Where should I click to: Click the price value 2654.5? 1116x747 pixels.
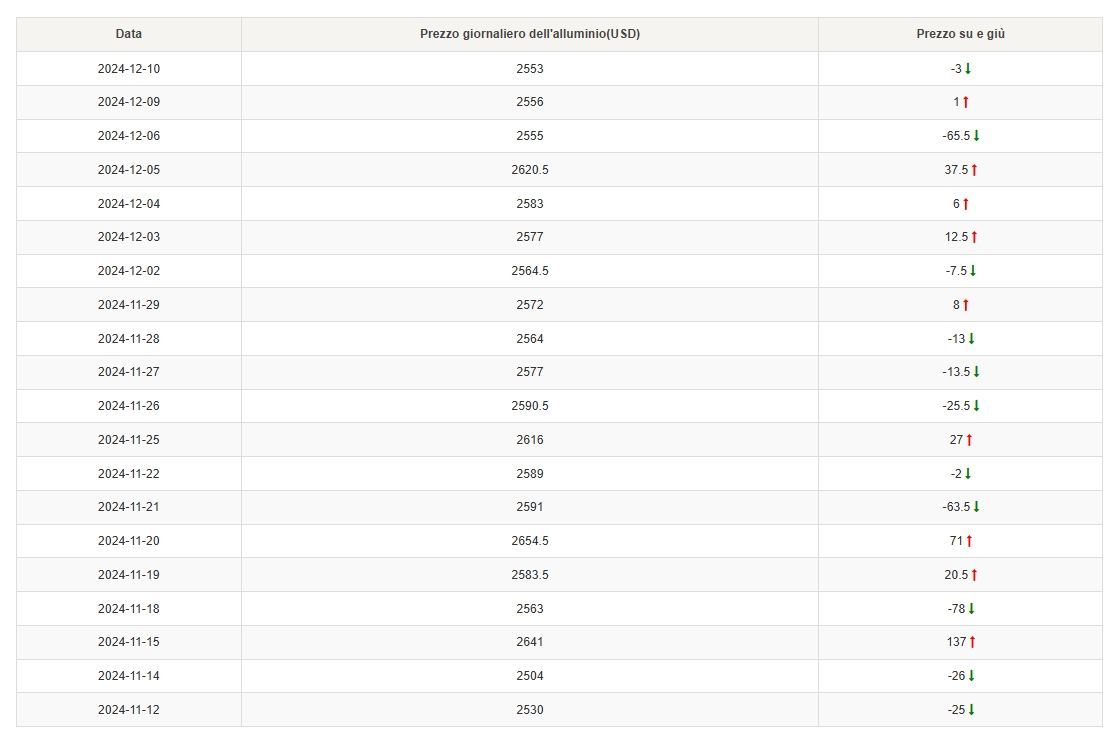click(529, 541)
